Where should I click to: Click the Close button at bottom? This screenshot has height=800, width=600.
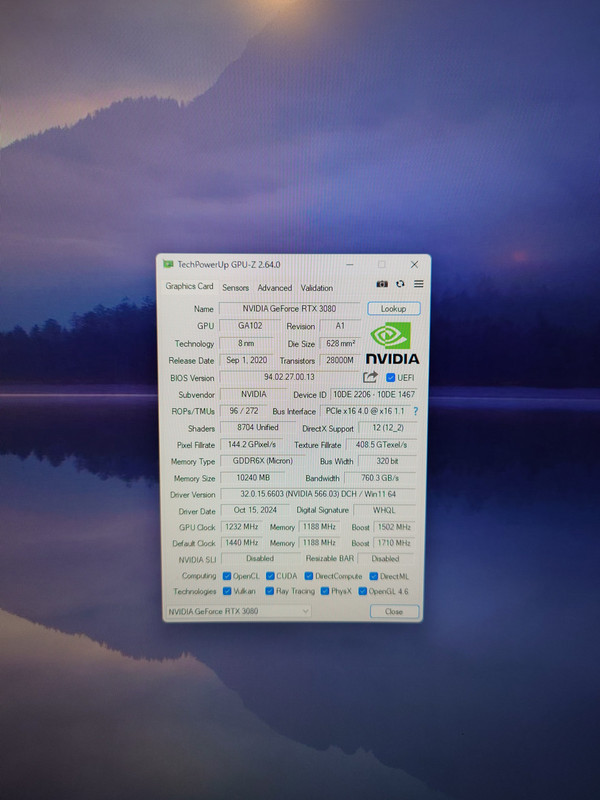(394, 611)
